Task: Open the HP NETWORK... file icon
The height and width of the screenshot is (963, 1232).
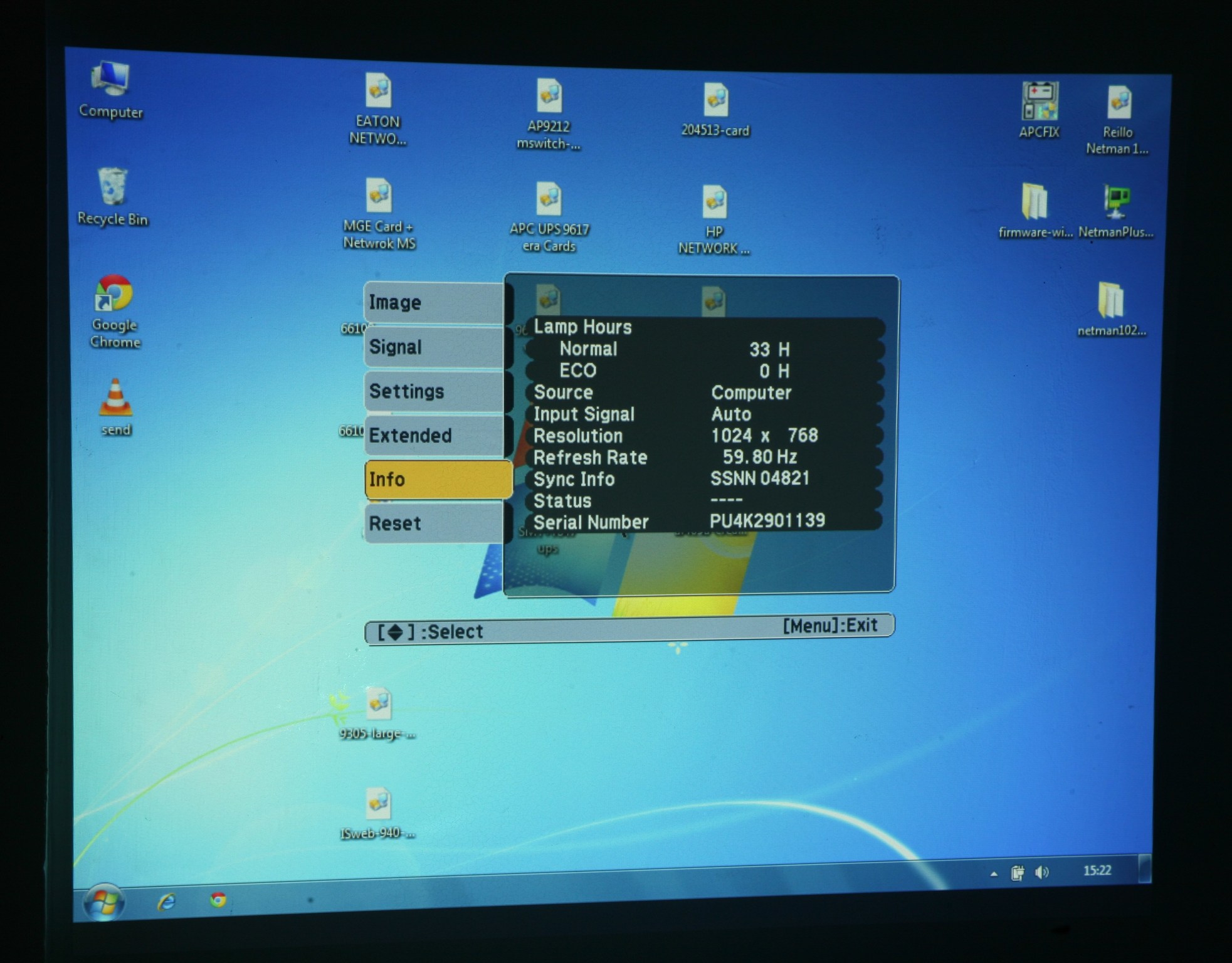Action: 714,221
